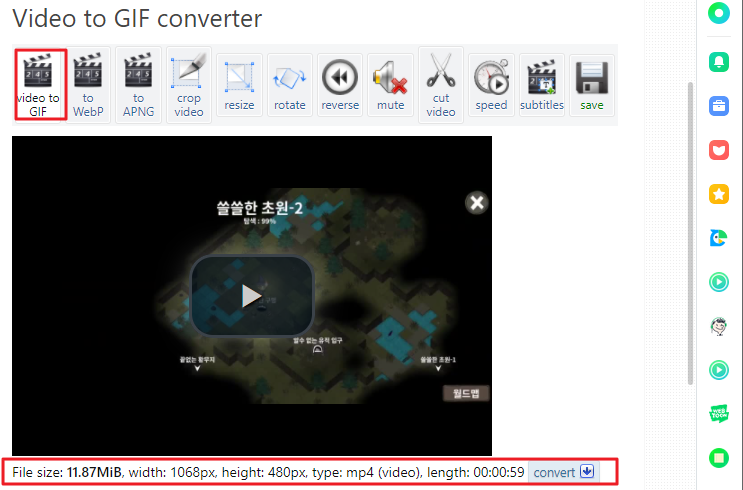Use the mute tool to remove sound

tap(390, 85)
